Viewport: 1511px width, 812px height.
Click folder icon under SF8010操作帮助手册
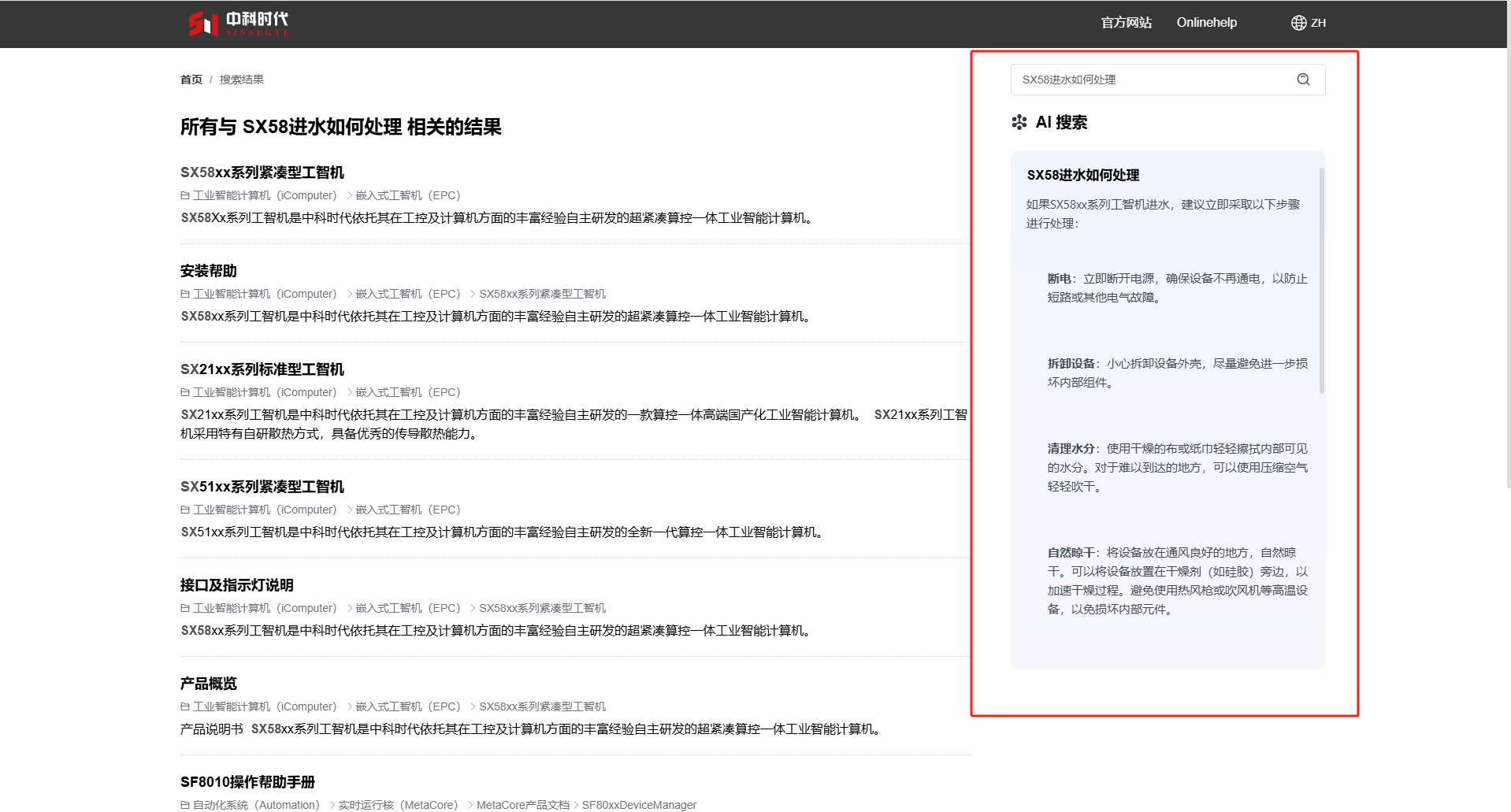point(185,805)
